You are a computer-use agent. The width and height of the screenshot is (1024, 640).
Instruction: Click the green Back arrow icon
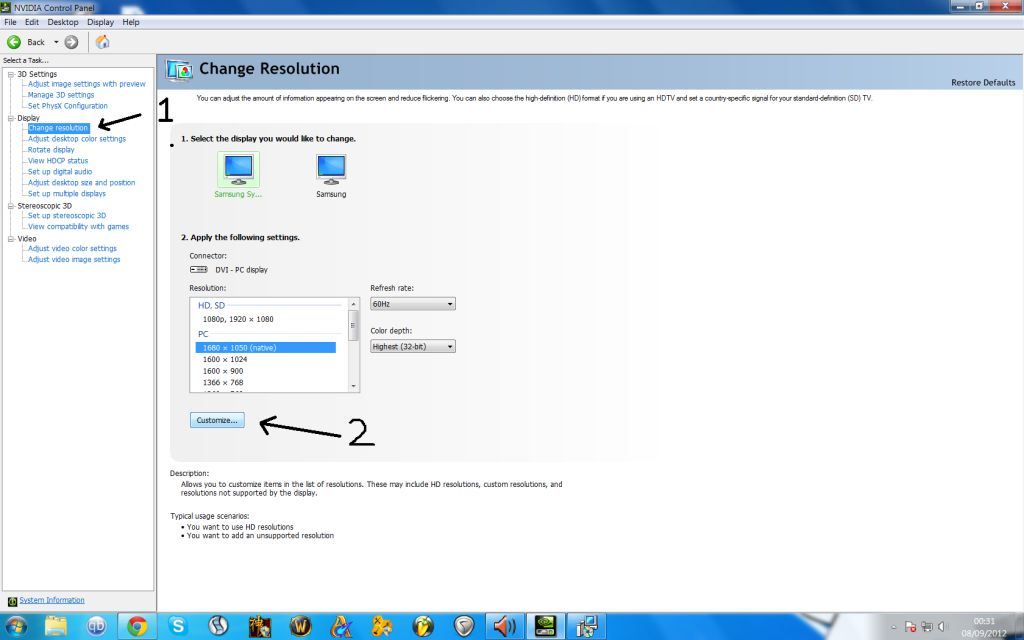pos(14,42)
